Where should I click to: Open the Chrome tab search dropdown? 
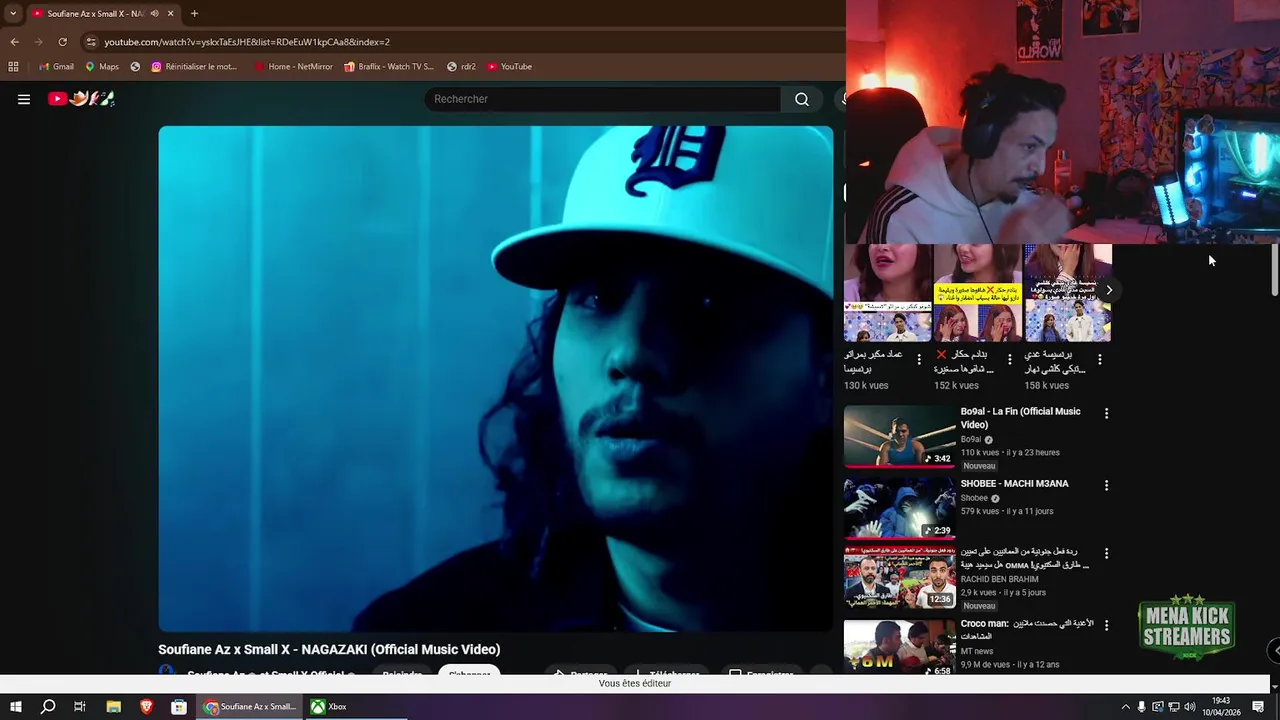coord(13,13)
